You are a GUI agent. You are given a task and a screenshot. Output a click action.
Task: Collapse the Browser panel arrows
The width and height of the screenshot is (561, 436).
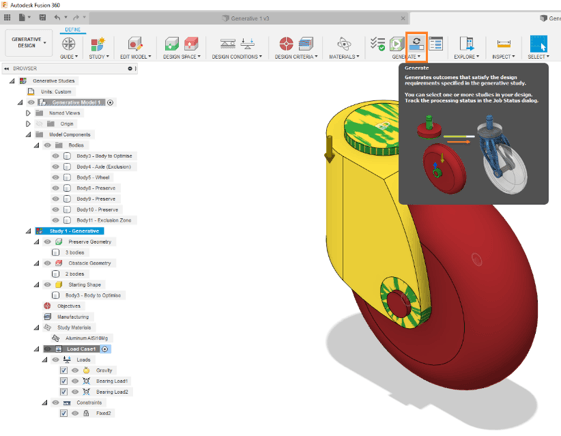6,68
